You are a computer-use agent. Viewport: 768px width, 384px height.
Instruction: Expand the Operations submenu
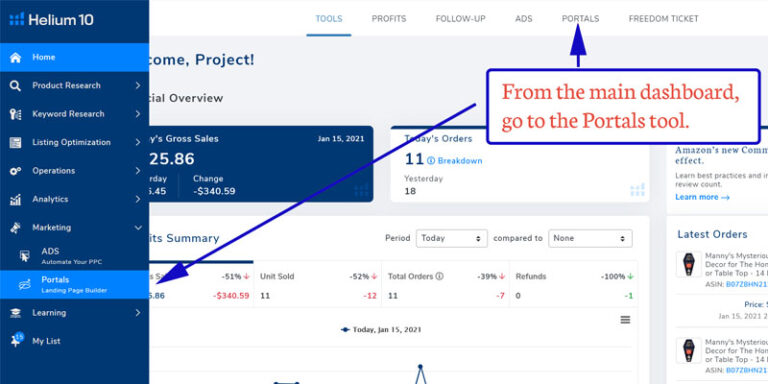coord(138,171)
